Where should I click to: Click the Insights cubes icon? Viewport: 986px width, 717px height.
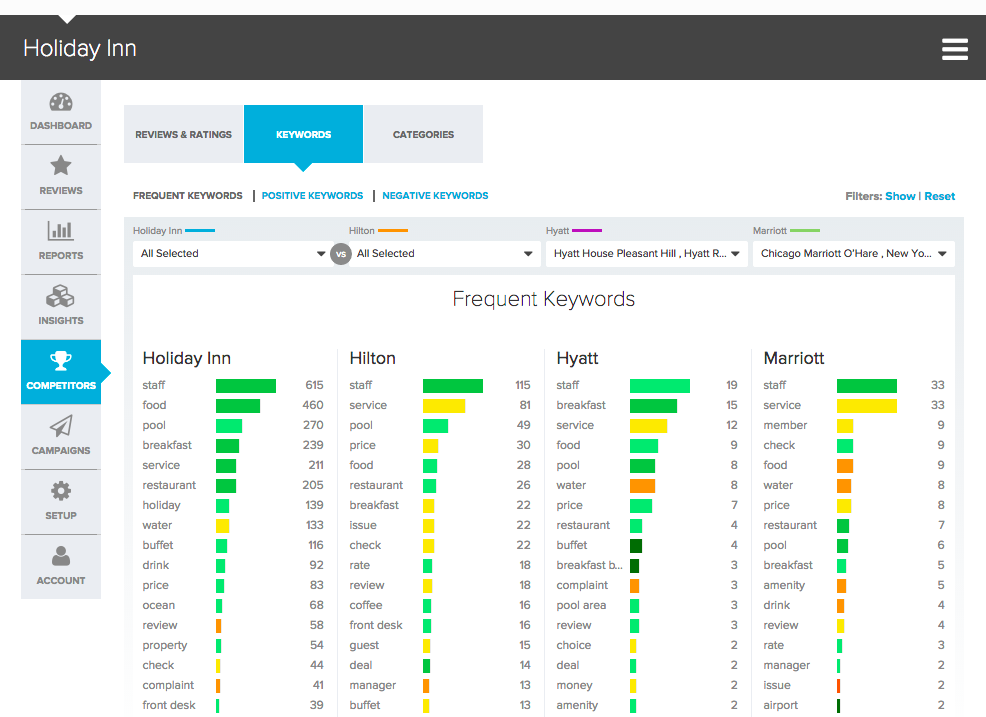click(x=61, y=296)
